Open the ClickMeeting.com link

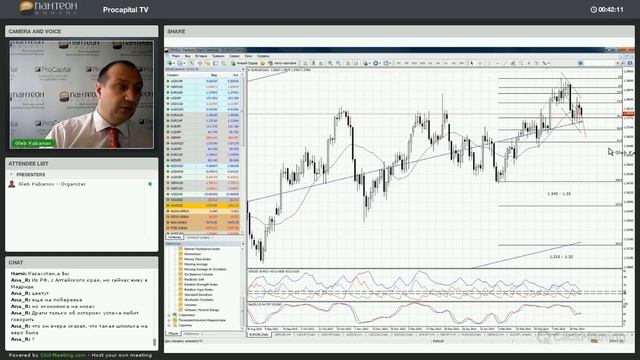tap(63, 355)
